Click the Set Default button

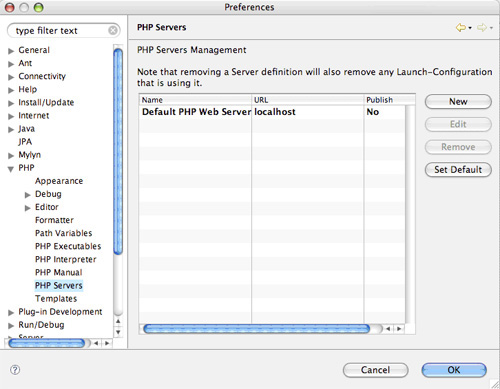click(458, 170)
